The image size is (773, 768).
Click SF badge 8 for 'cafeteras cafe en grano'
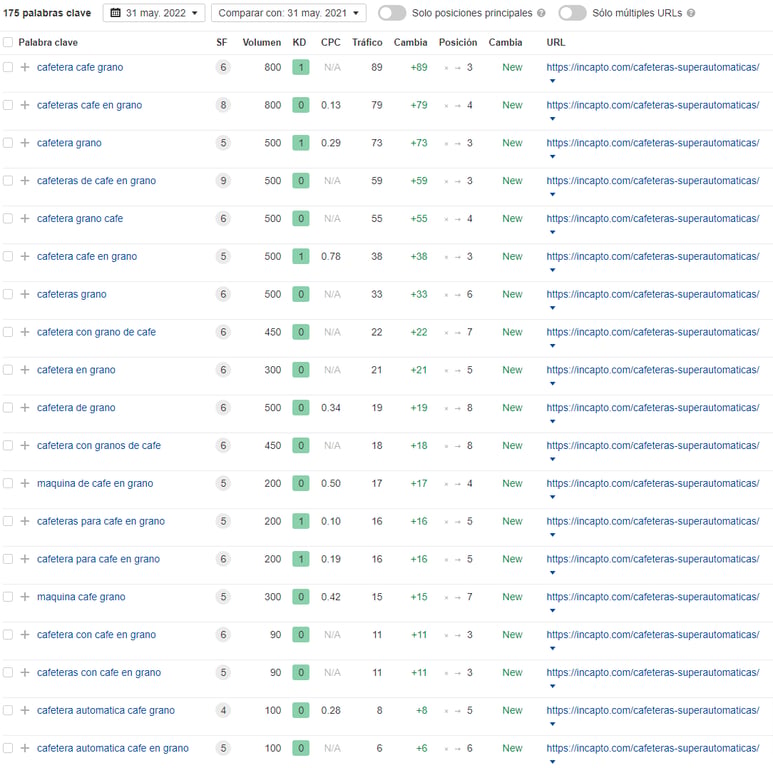click(223, 105)
